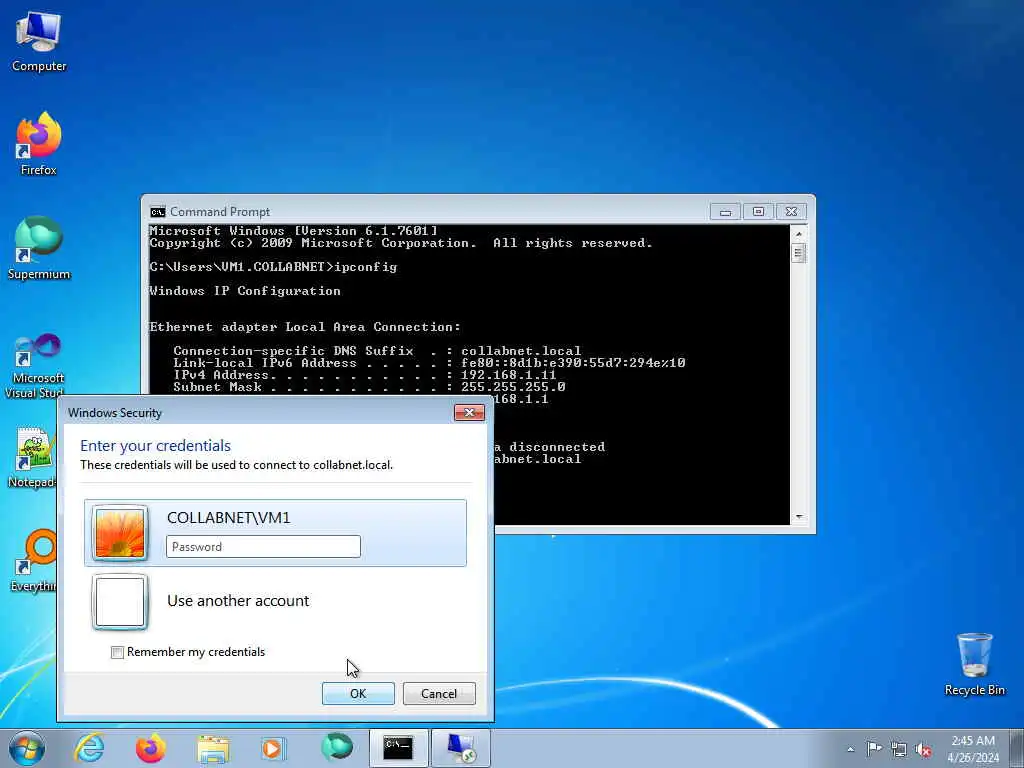Open the Supermium desktop shortcut
Screen dimensions: 1024x768
point(39,248)
